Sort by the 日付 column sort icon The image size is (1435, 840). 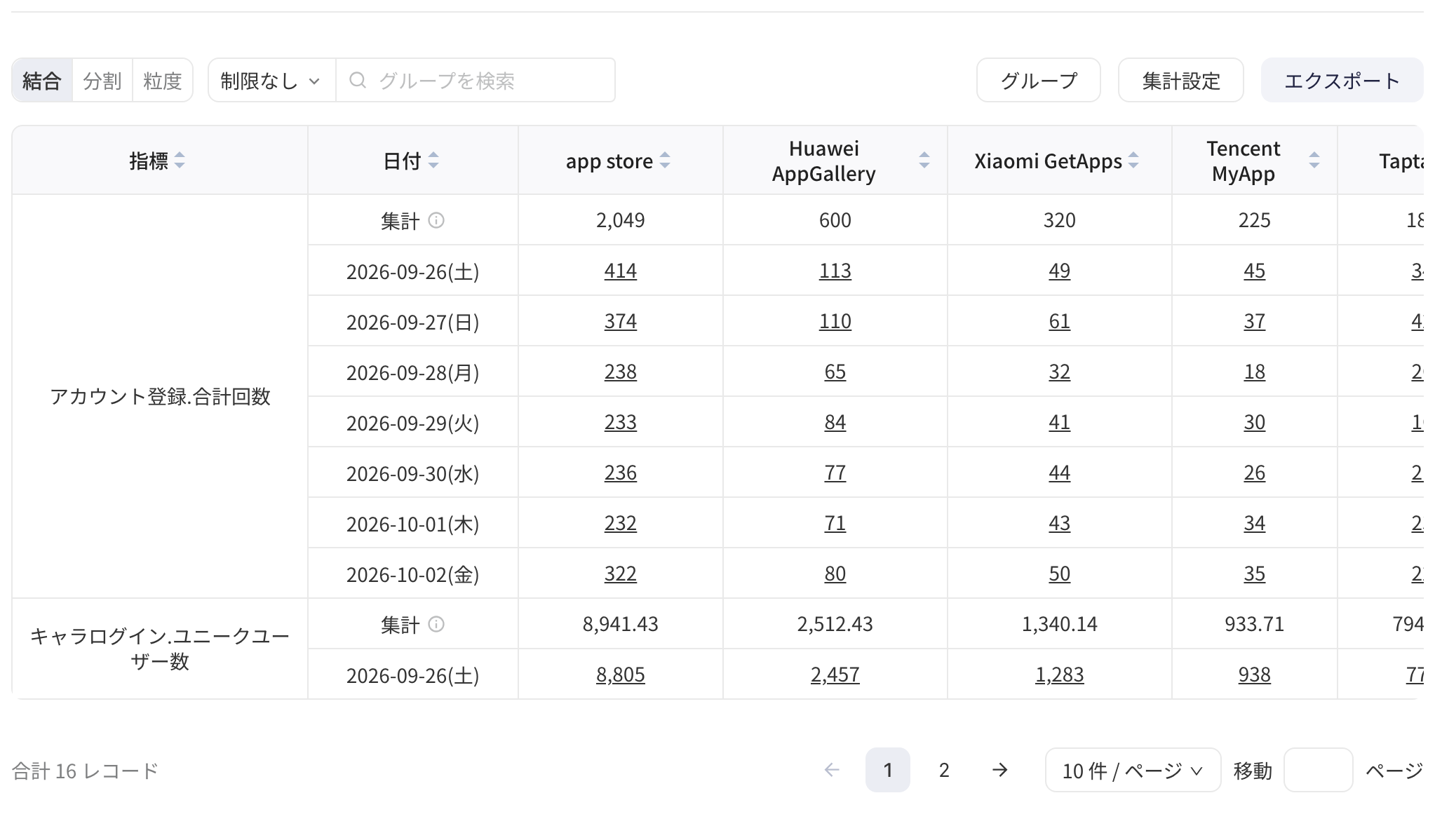(433, 161)
